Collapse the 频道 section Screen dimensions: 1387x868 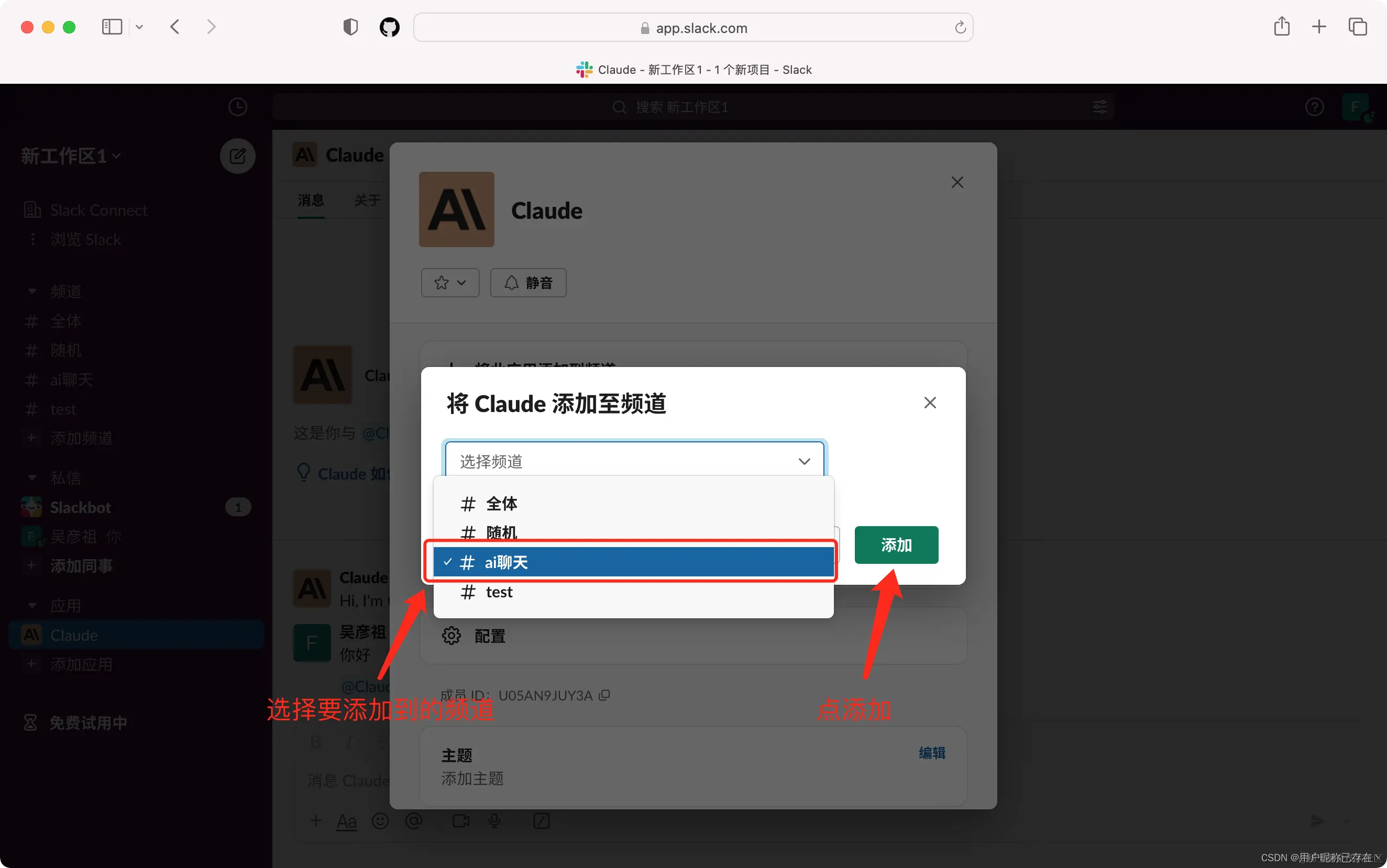[x=32, y=291]
